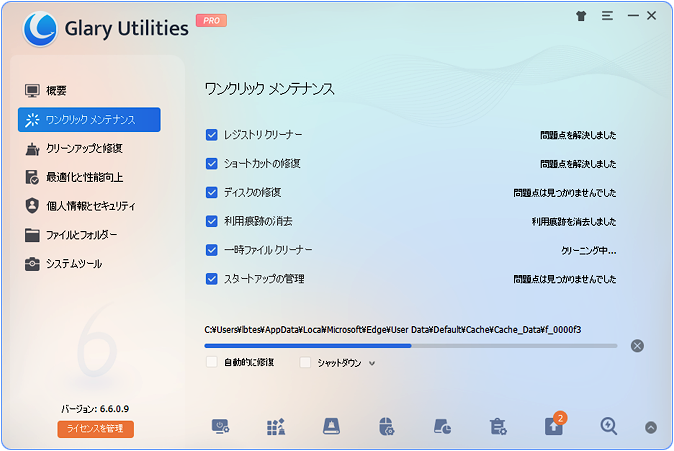Click ディスクの修復 問題点は見つかりませんでした status

click(x=564, y=193)
